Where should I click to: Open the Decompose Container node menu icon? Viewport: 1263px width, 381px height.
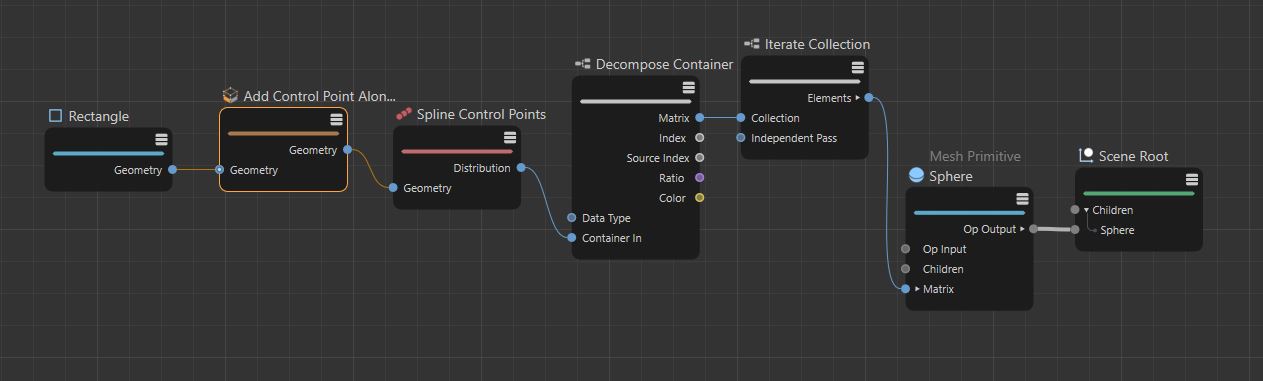tap(689, 87)
